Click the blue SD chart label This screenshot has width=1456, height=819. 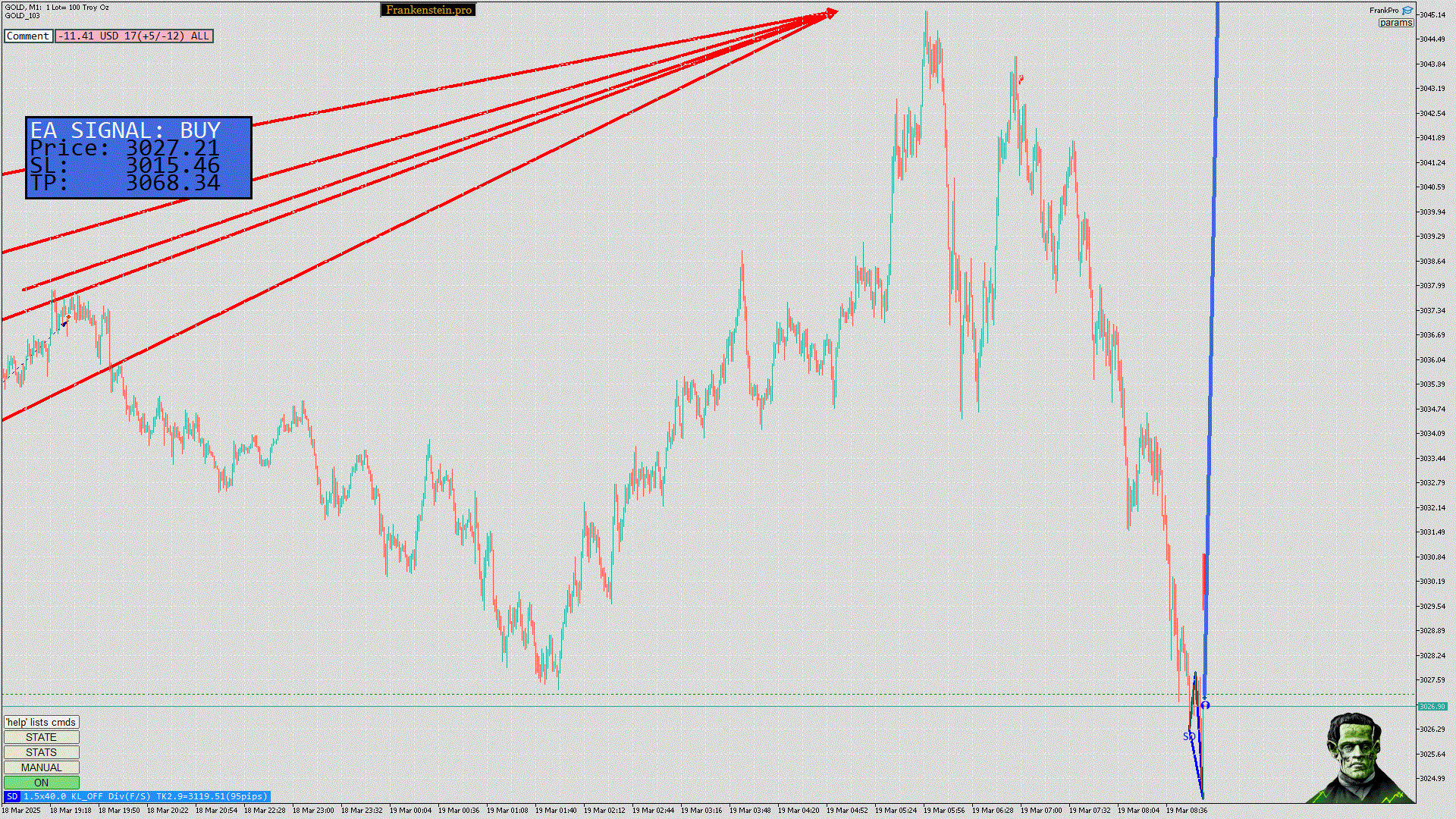pos(1188,736)
